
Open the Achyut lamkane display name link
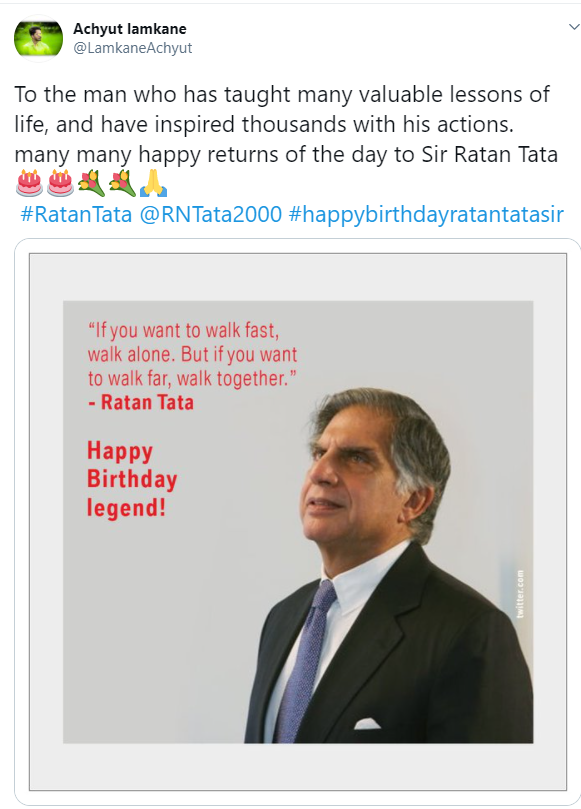tap(130, 29)
